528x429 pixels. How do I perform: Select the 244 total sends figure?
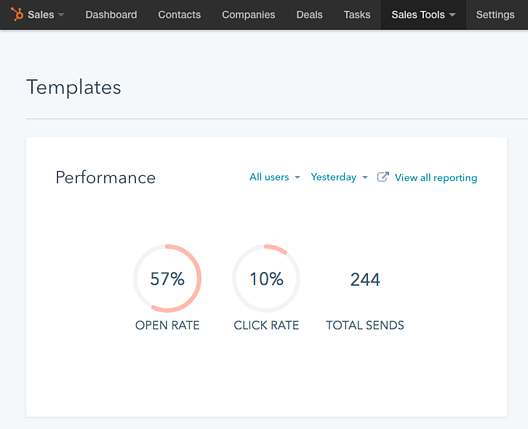point(365,279)
